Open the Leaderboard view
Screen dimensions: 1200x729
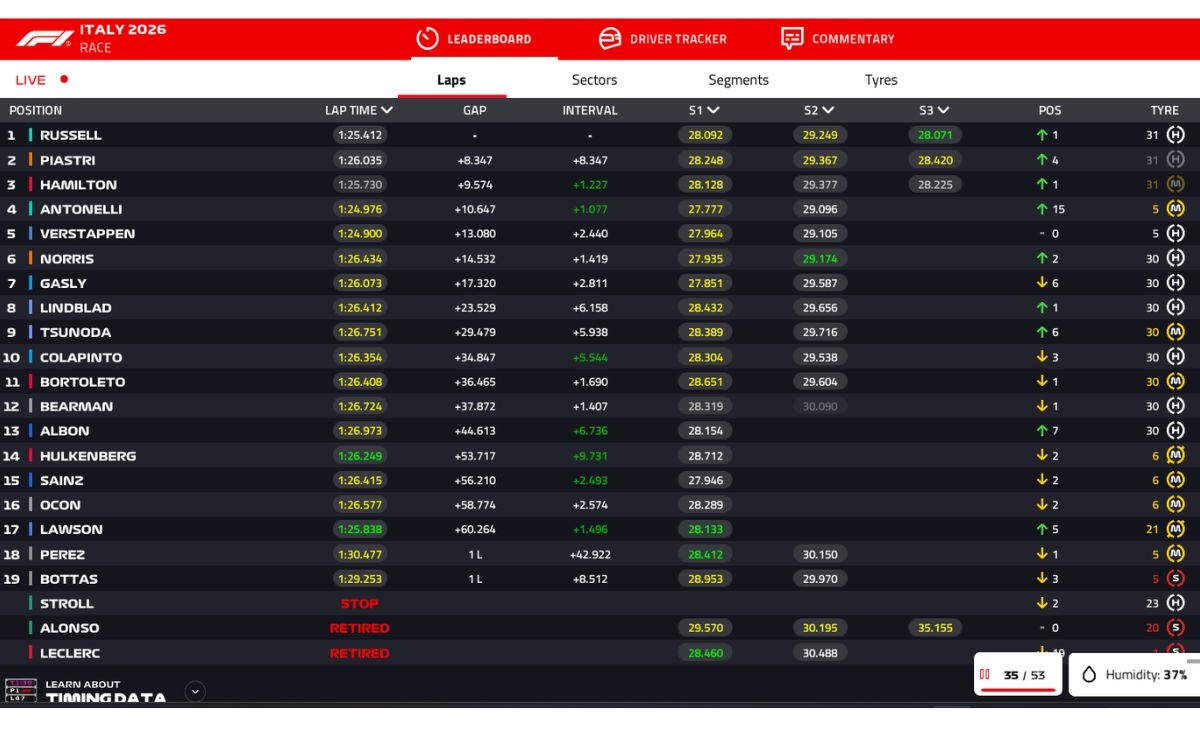click(474, 39)
